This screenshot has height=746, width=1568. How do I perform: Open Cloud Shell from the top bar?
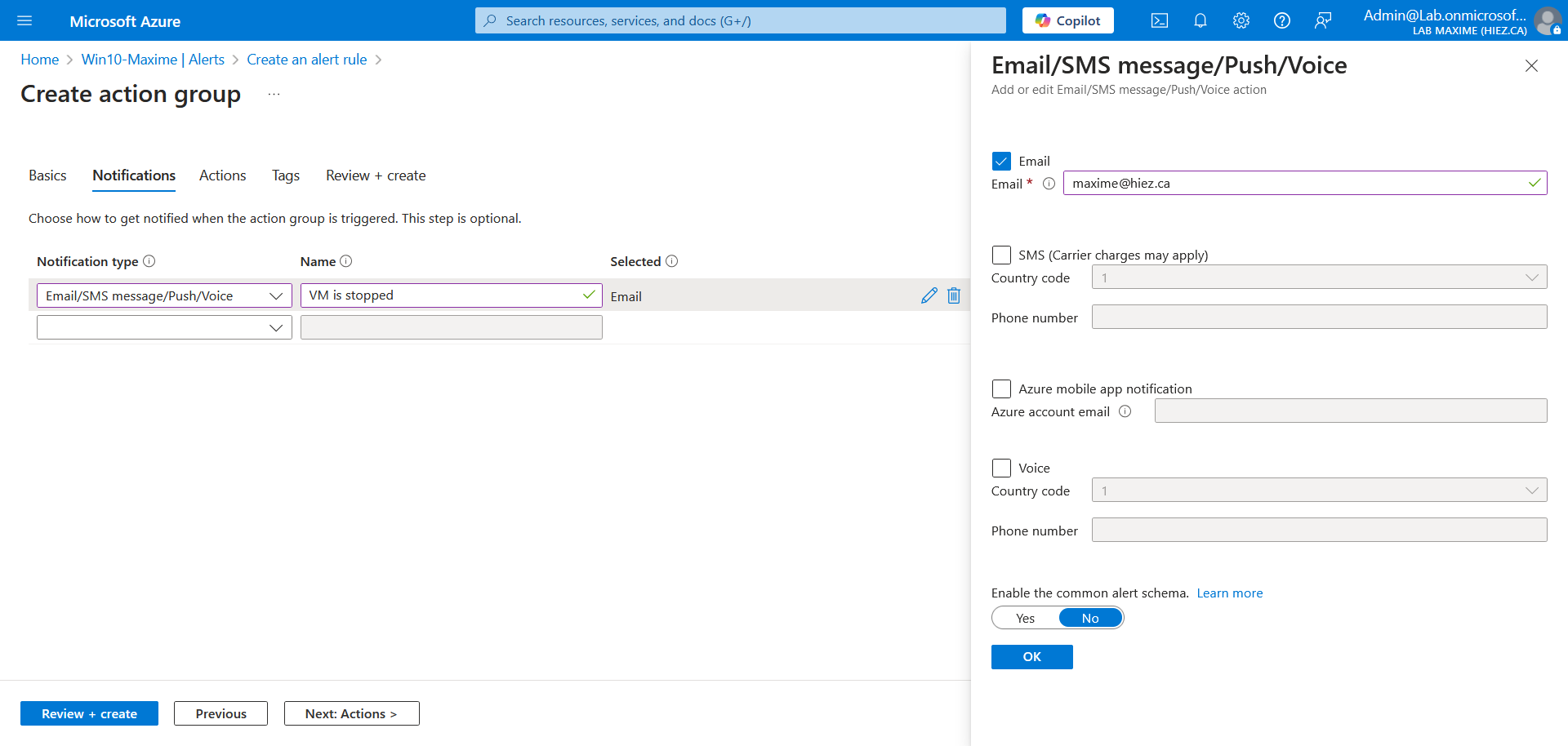tap(1159, 21)
